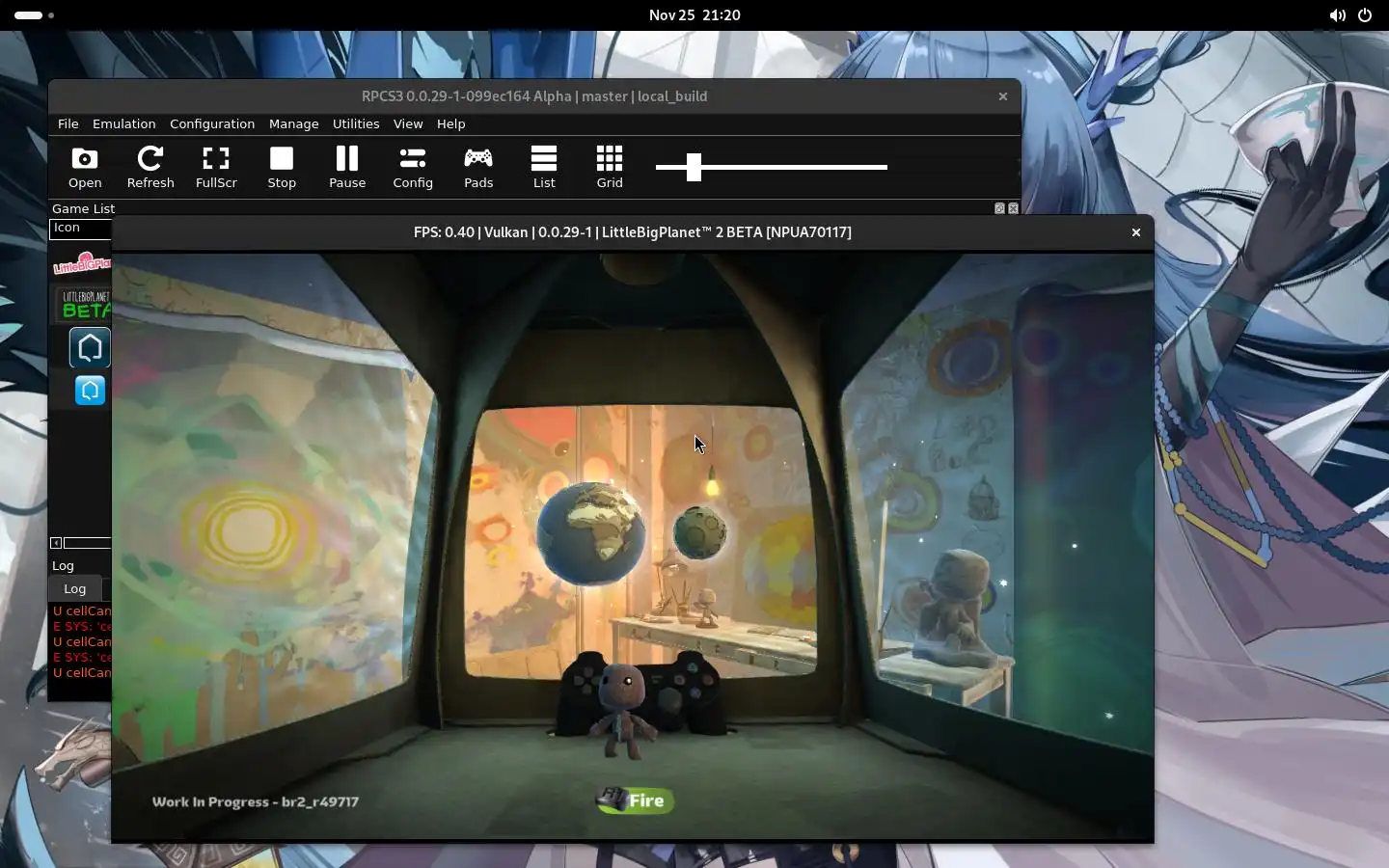Click the Open toolbar icon

85,167
